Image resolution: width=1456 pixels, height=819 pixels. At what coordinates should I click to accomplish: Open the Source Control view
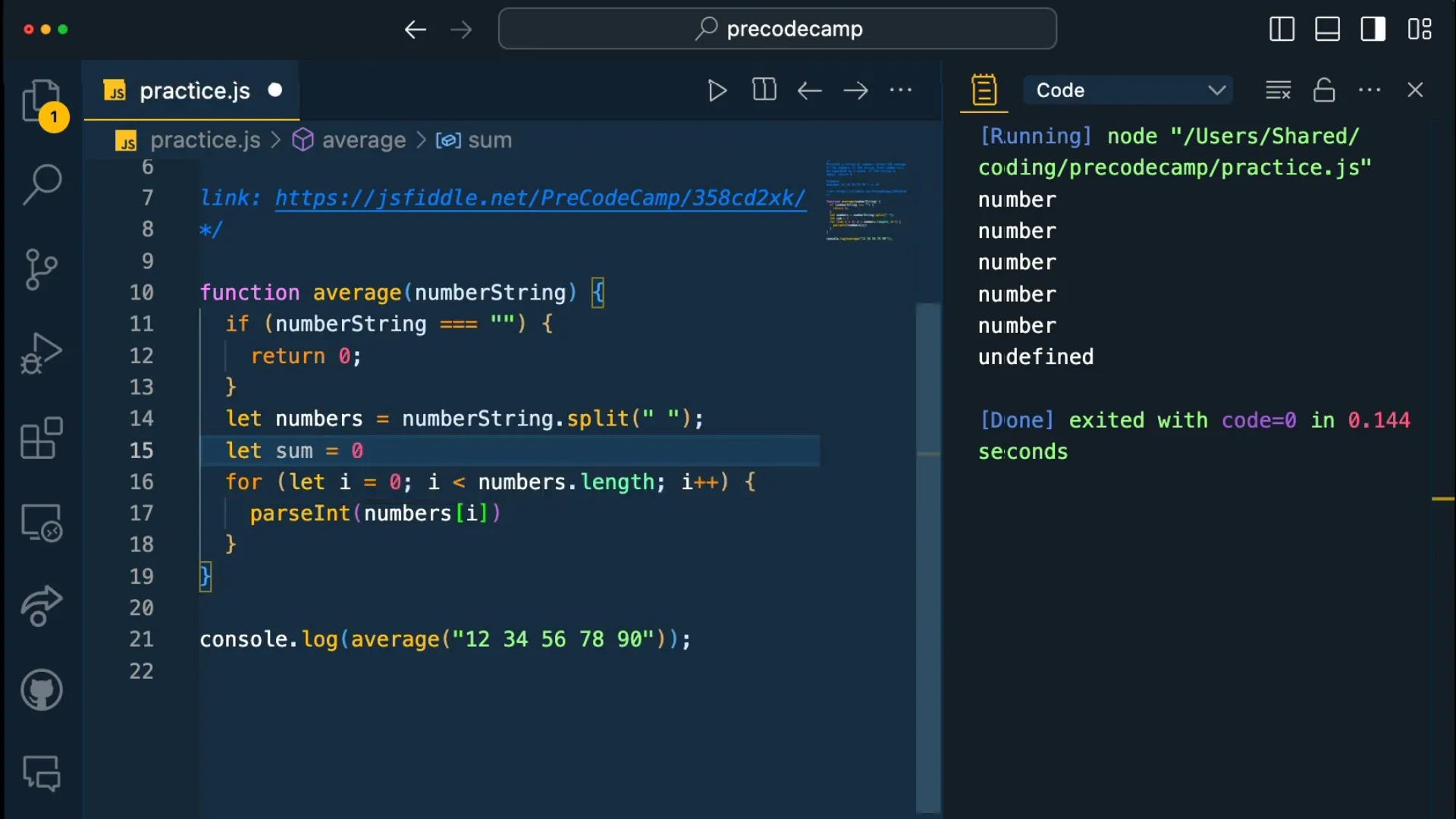point(41,269)
